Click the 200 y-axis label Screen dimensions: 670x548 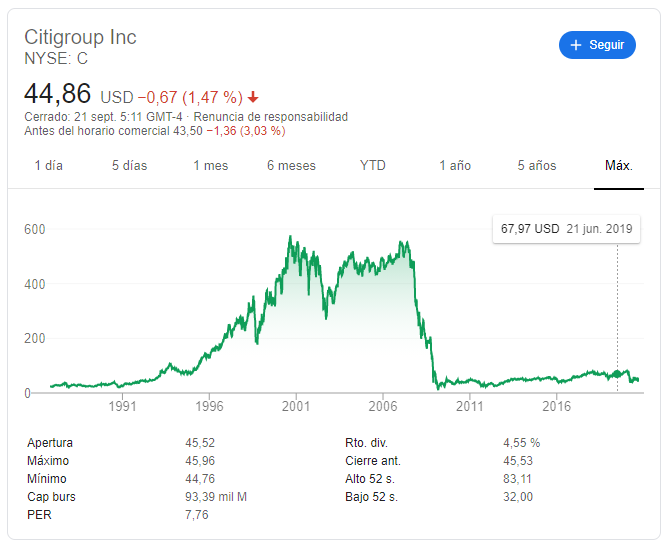click(35, 339)
